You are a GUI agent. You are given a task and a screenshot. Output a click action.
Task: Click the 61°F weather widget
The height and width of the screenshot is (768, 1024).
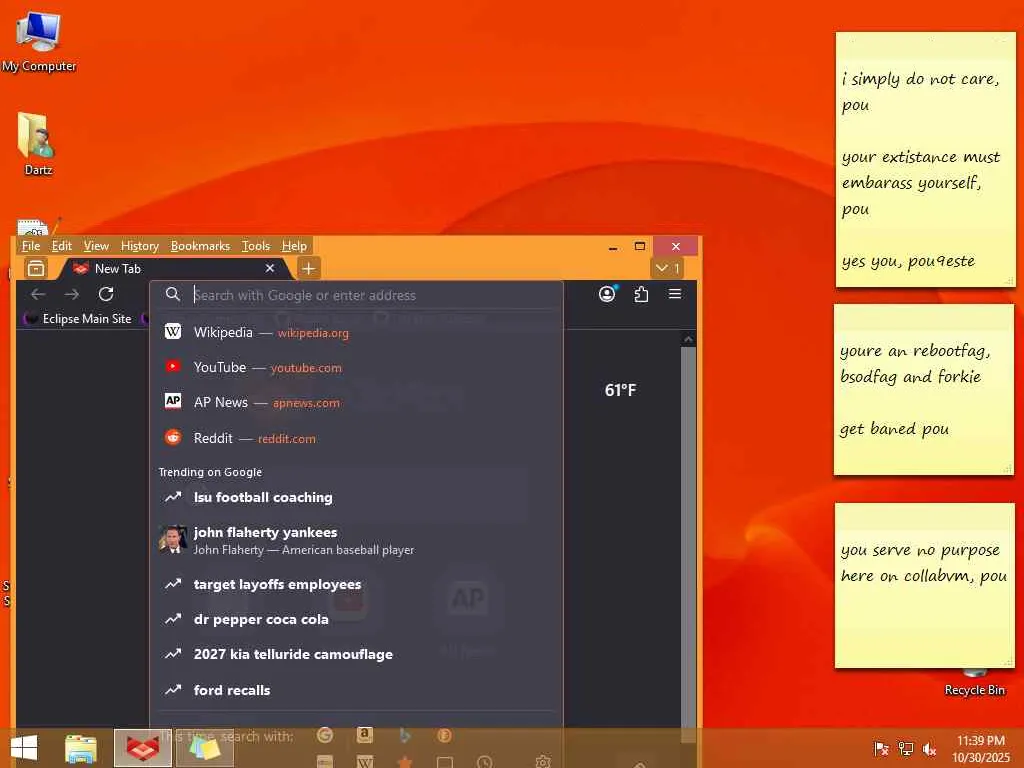(x=620, y=391)
